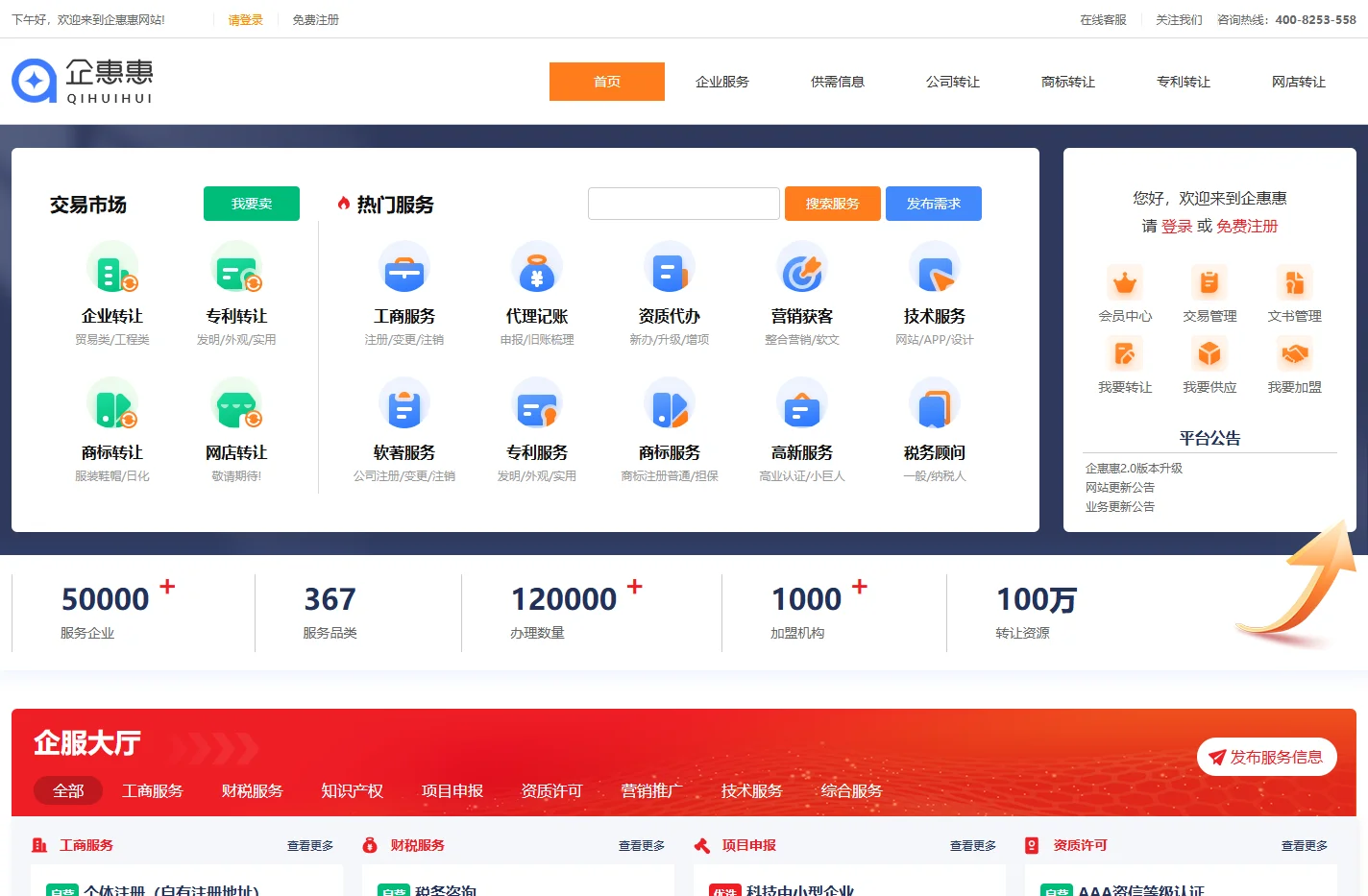The width and height of the screenshot is (1368, 896).
Task: Switch to 技术服务 tab in 企服大厅
Action: click(752, 790)
